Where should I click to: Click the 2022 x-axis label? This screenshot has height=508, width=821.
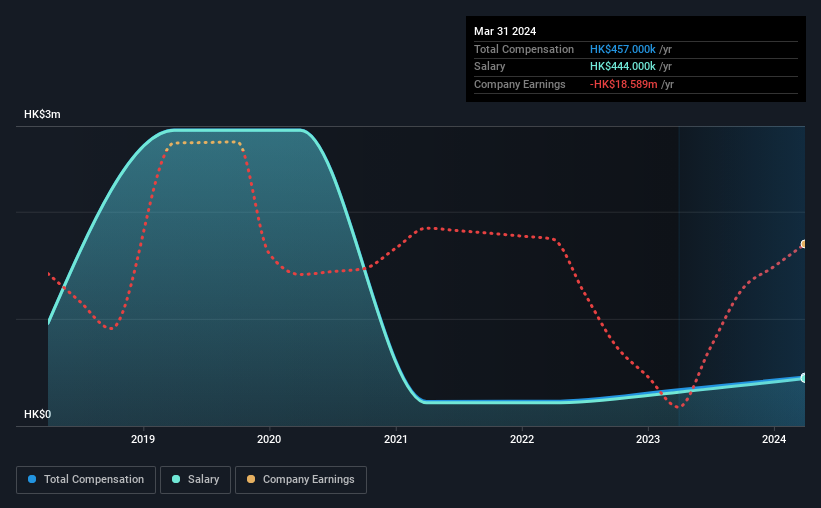[522, 439]
